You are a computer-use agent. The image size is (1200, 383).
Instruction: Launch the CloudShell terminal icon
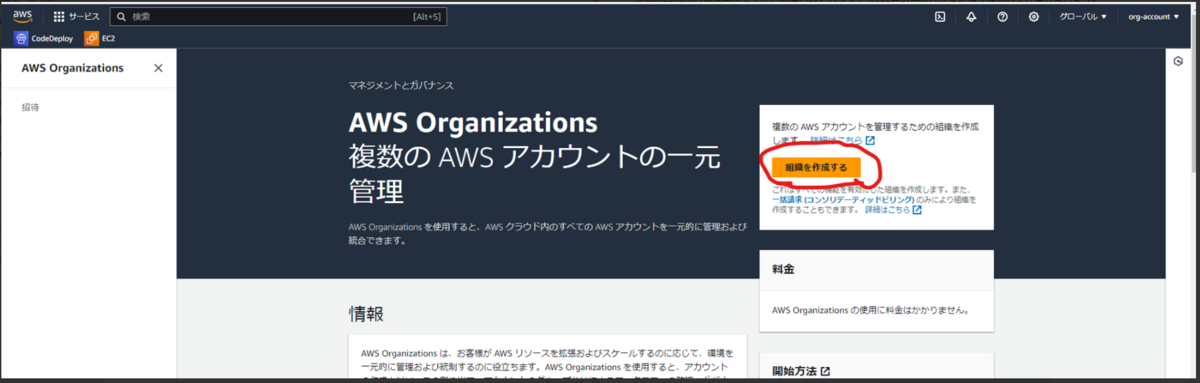click(x=940, y=17)
